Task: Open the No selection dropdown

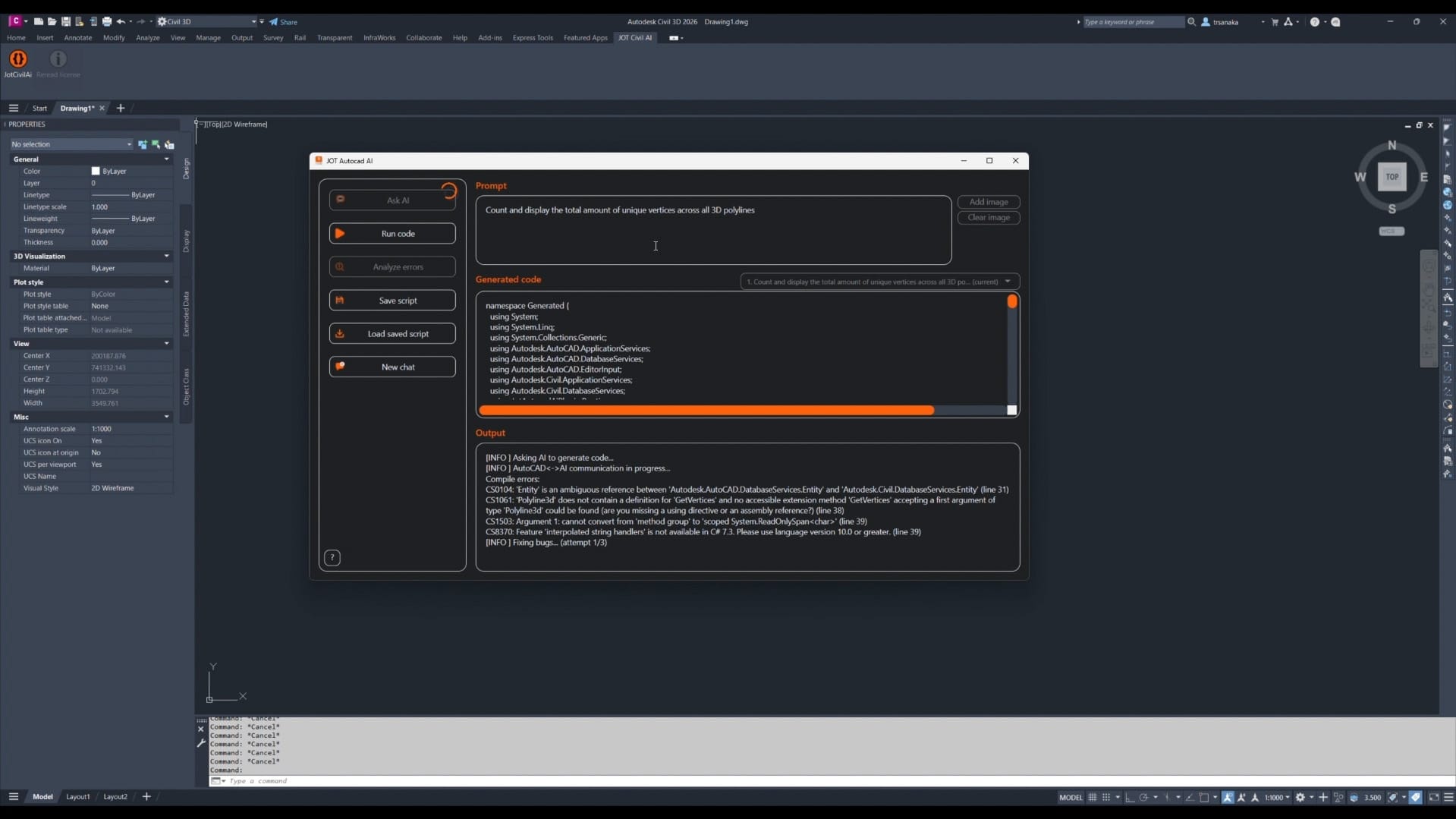Action: [71, 144]
